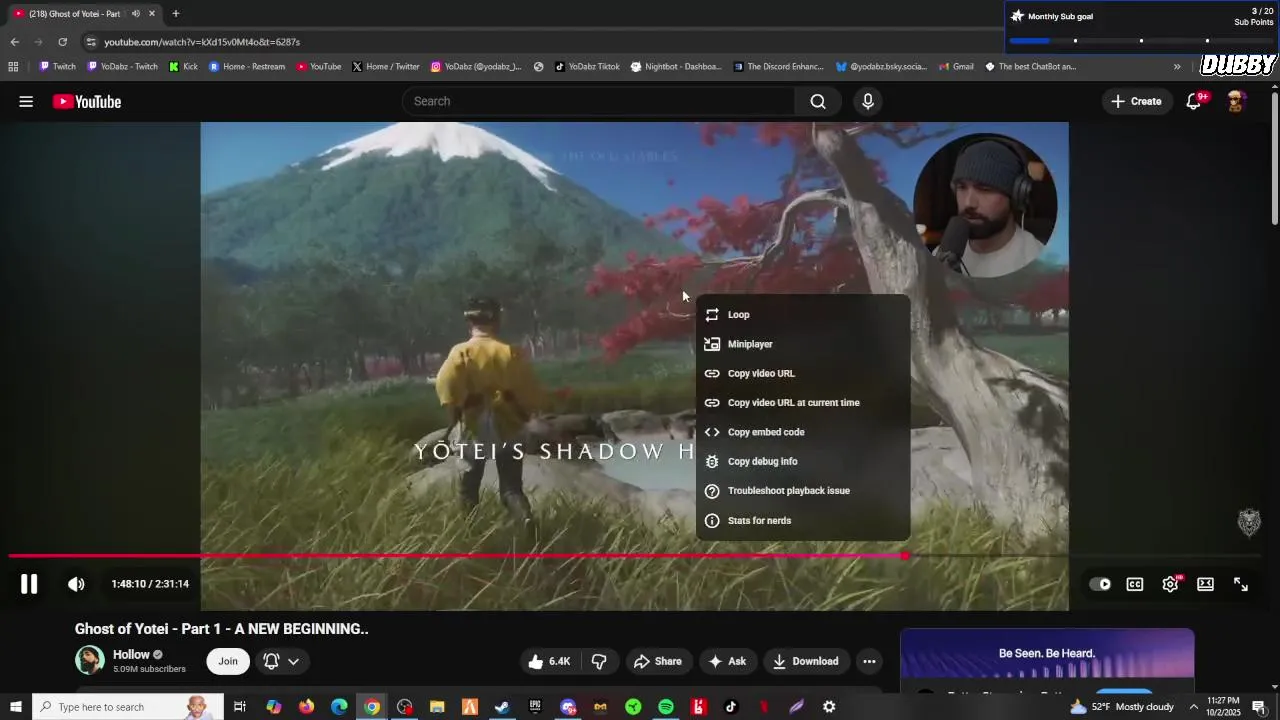1280x720 pixels.
Task: Seek on the red video progress bar
Action: tap(455, 556)
